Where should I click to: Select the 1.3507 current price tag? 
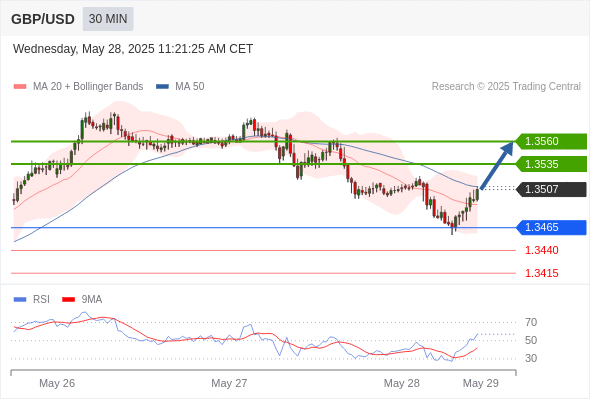click(551, 189)
